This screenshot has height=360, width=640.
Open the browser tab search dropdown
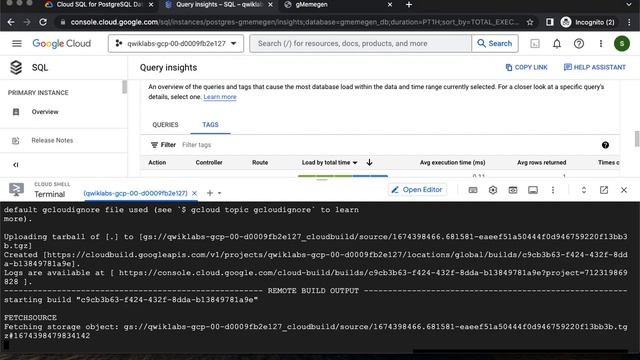pyautogui.click(x=629, y=4)
